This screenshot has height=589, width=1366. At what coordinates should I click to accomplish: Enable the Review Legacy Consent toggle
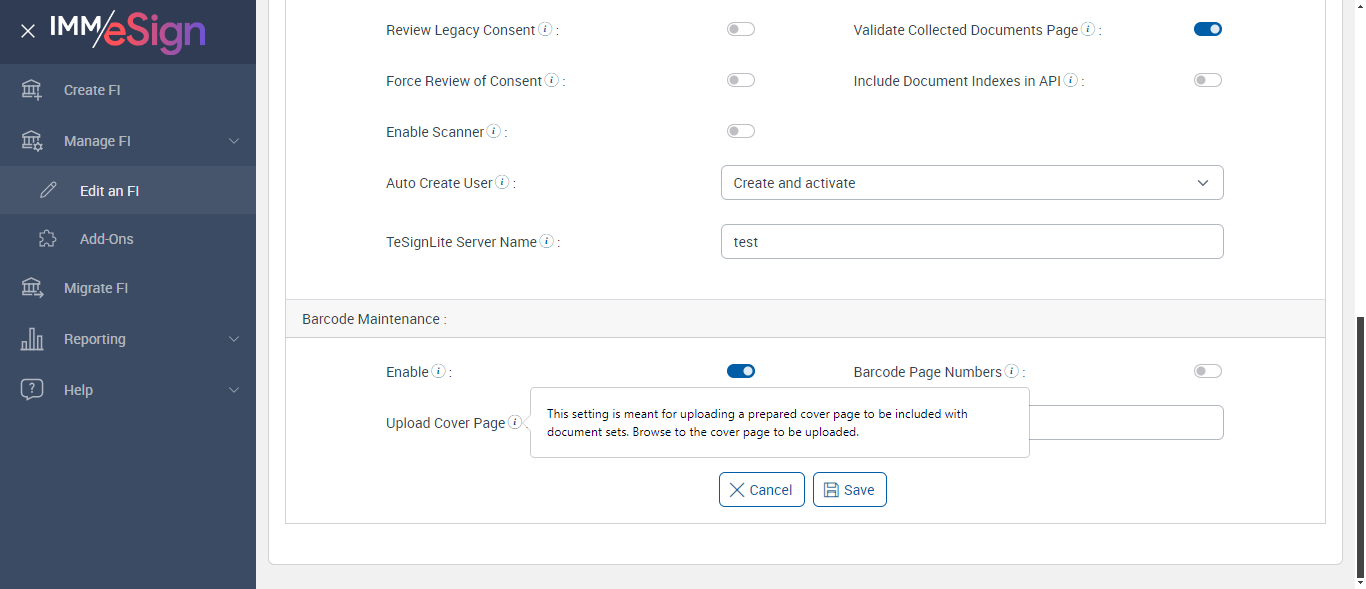coord(740,30)
